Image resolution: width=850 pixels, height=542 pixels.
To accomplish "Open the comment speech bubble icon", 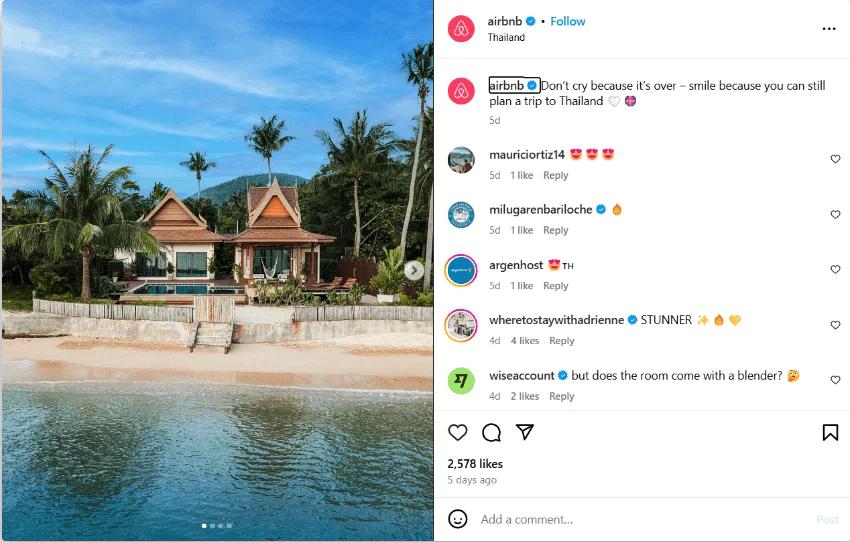I will [x=491, y=432].
